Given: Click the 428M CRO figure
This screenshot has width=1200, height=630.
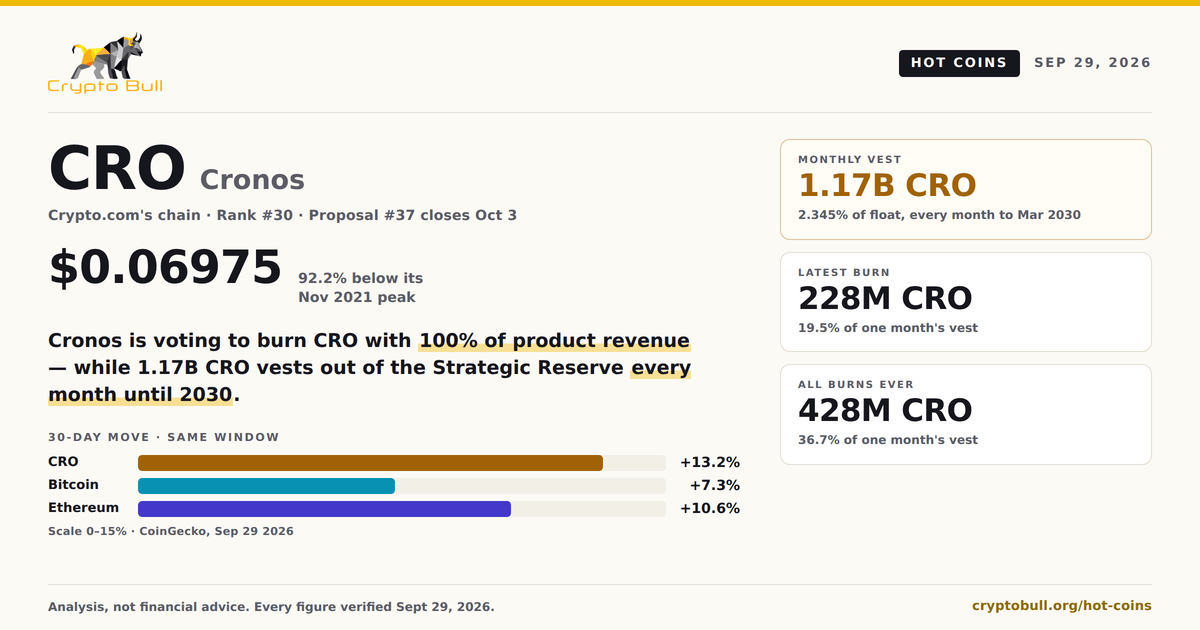Looking at the screenshot, I should coord(885,410).
